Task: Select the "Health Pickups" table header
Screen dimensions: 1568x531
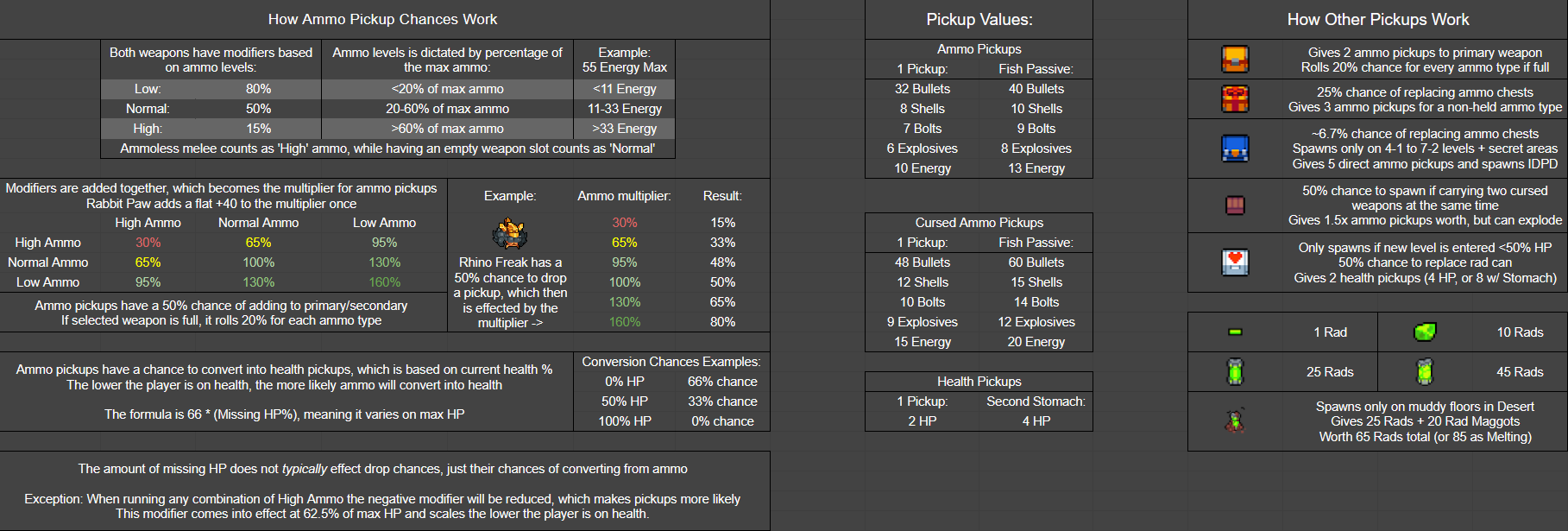Action: click(979, 382)
